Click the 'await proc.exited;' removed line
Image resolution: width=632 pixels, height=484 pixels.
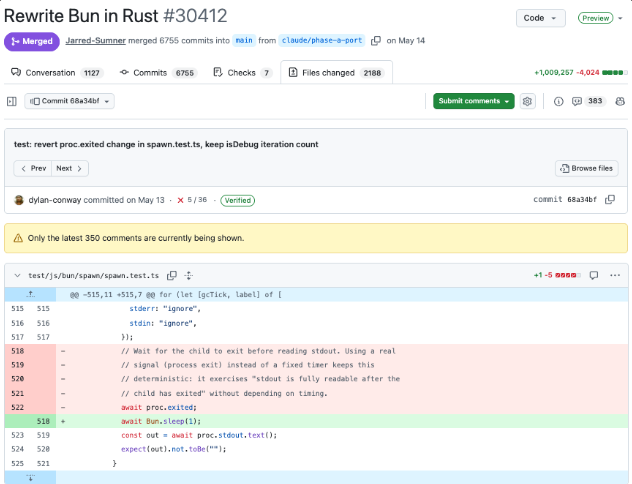(x=159, y=407)
